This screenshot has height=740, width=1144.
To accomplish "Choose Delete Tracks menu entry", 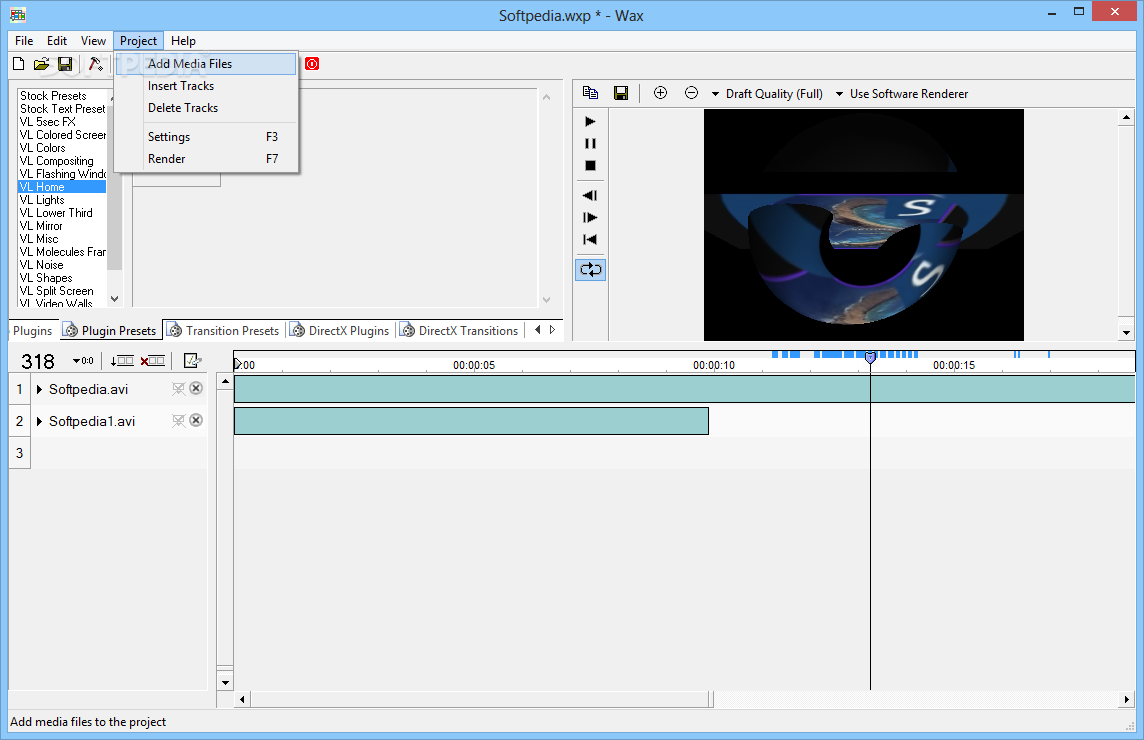I will click(206, 108).
